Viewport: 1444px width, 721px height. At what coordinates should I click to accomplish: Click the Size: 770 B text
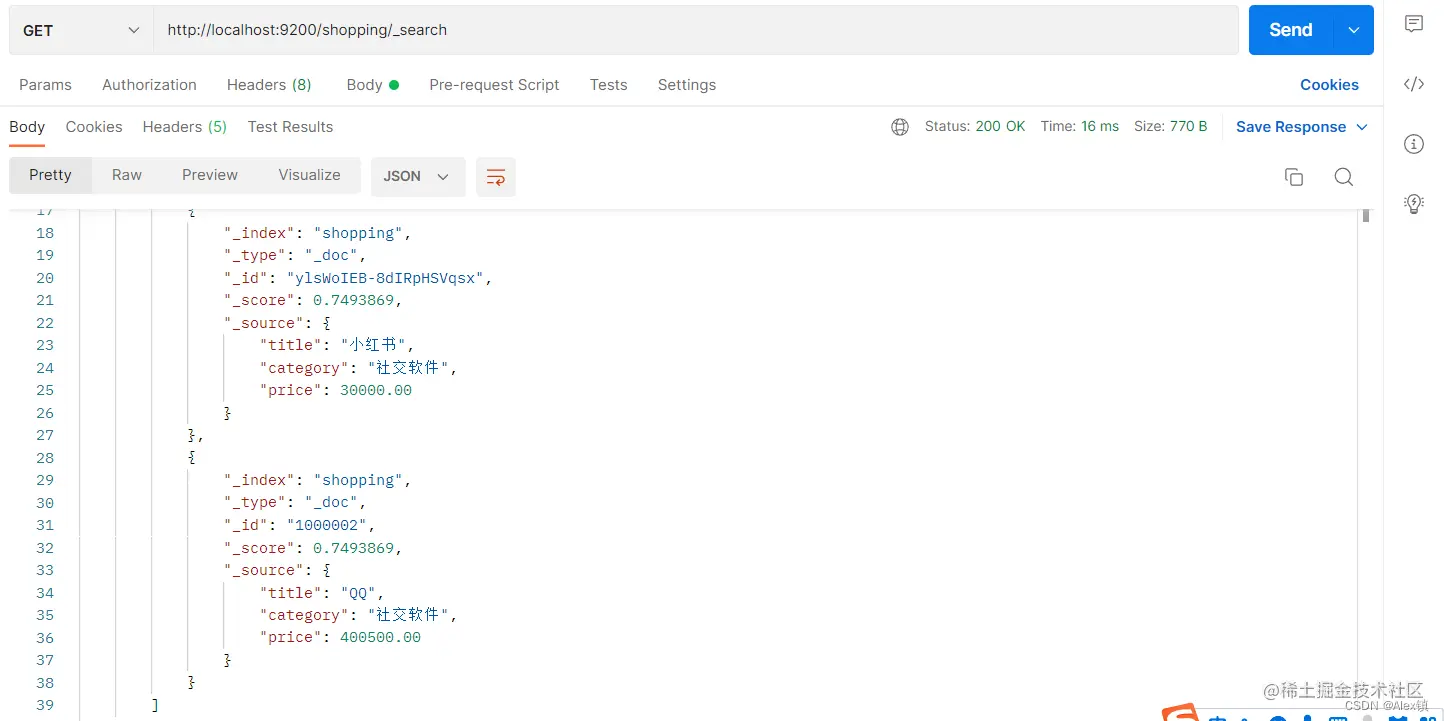pyautogui.click(x=1171, y=127)
